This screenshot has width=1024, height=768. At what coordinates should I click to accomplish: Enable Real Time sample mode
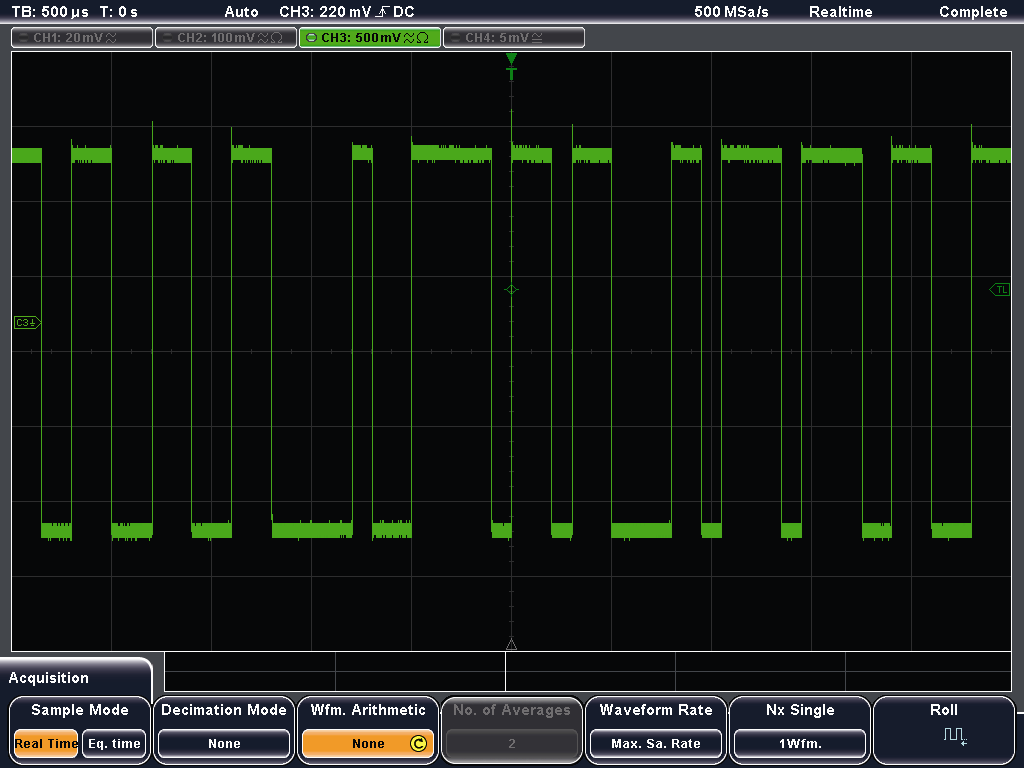(x=46, y=743)
